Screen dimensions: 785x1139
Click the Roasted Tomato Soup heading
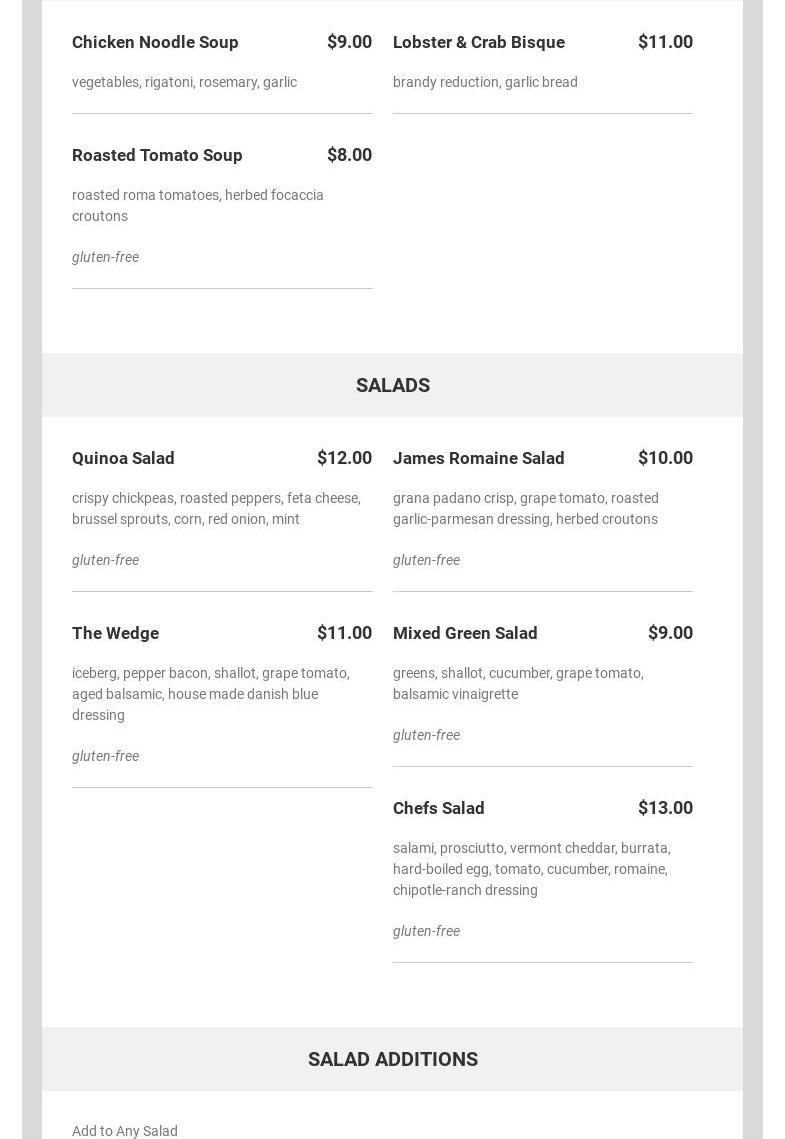pos(157,155)
